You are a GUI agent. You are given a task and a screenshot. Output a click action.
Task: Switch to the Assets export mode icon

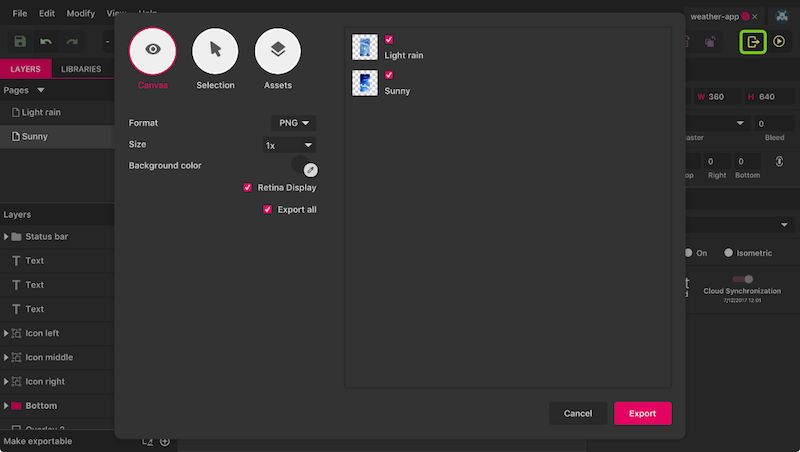(278, 50)
